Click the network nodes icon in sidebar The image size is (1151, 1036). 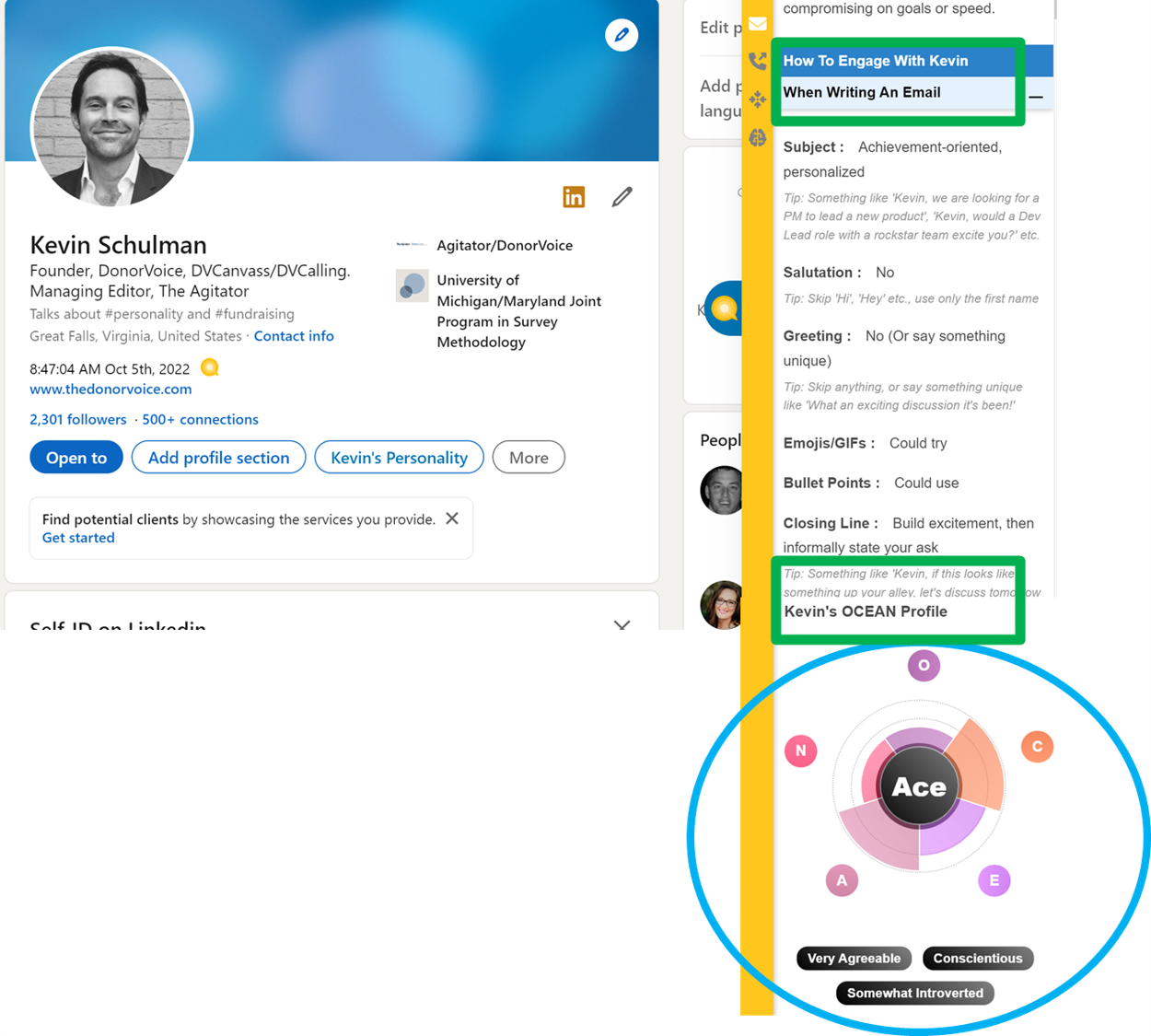pyautogui.click(x=757, y=99)
